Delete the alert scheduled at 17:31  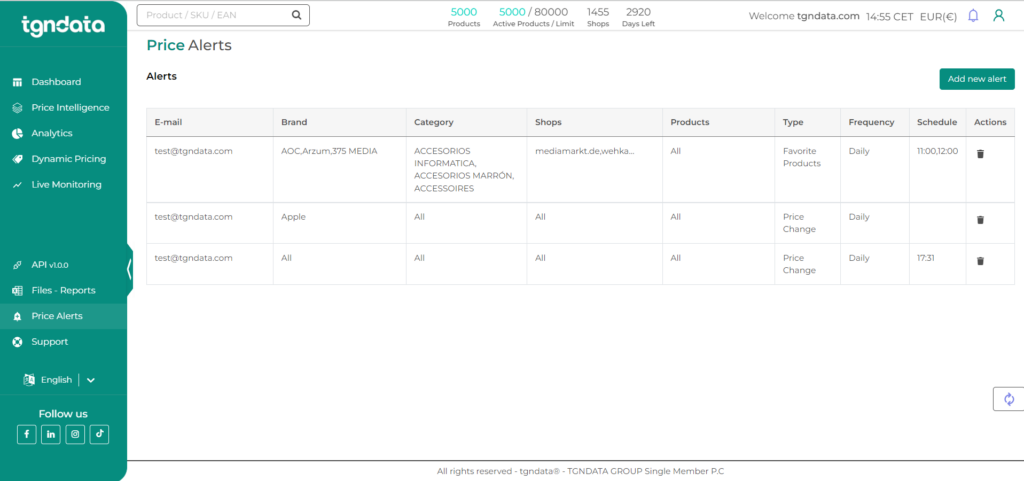pyautogui.click(x=980, y=261)
